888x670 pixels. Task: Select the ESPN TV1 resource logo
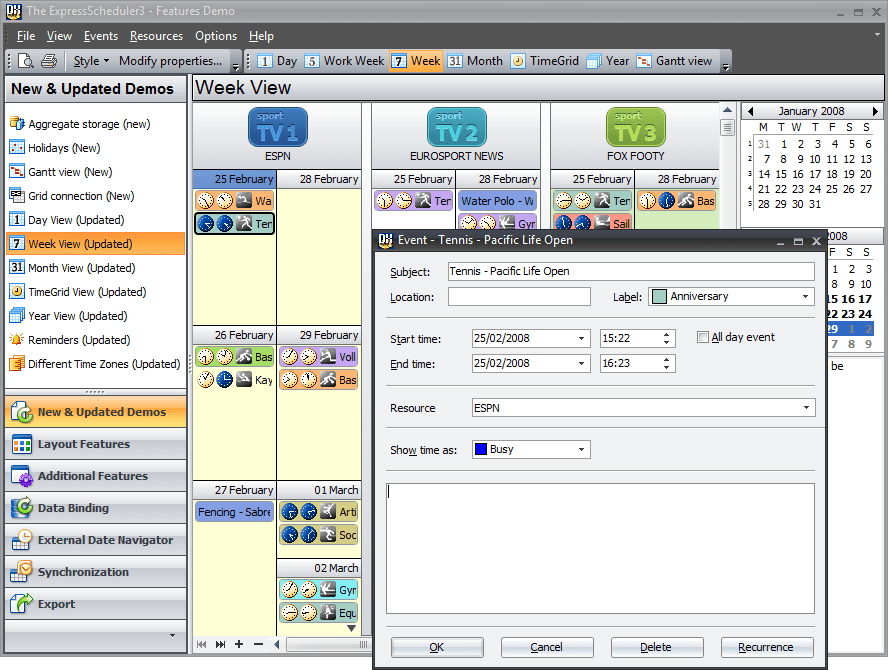pos(278,127)
